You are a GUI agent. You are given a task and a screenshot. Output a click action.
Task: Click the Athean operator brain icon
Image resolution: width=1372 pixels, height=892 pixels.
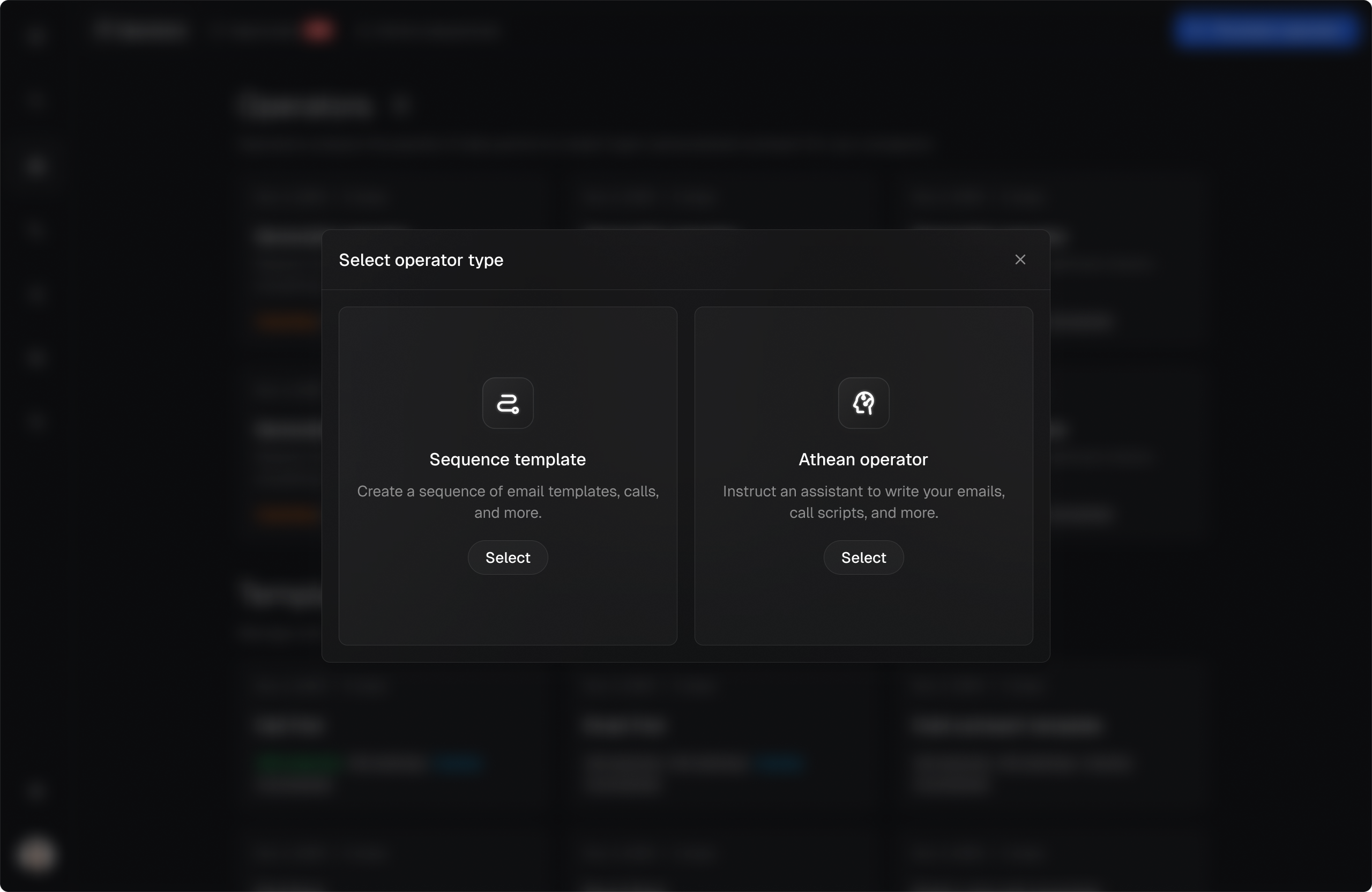point(863,403)
